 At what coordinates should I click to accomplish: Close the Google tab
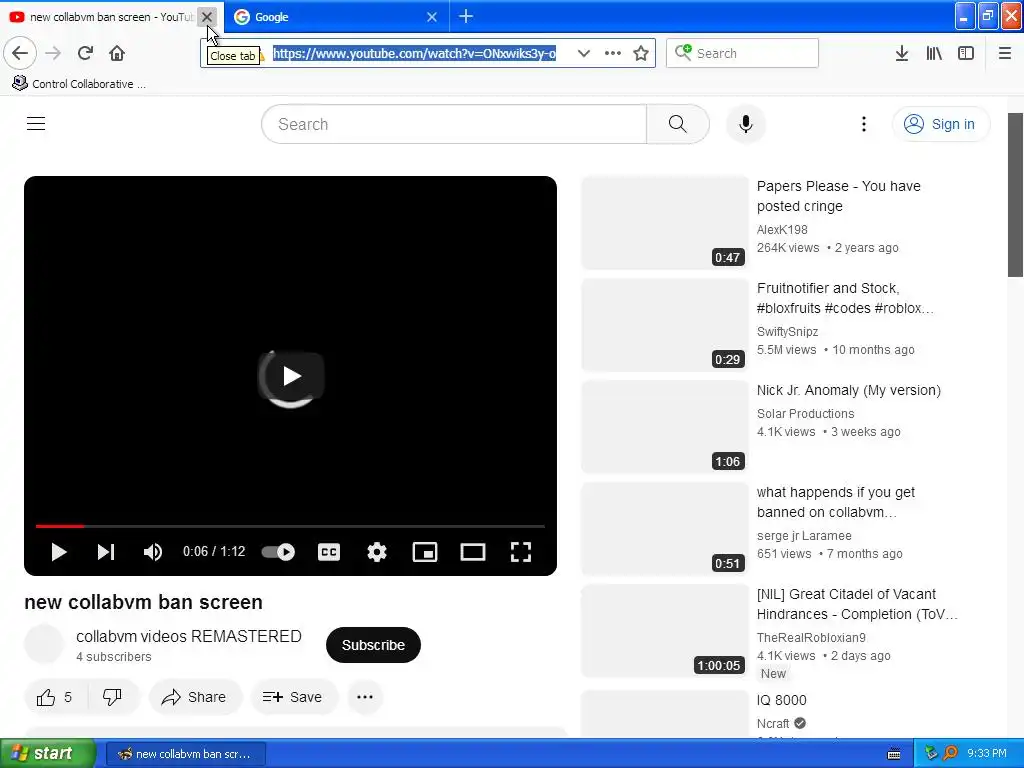pos(432,17)
